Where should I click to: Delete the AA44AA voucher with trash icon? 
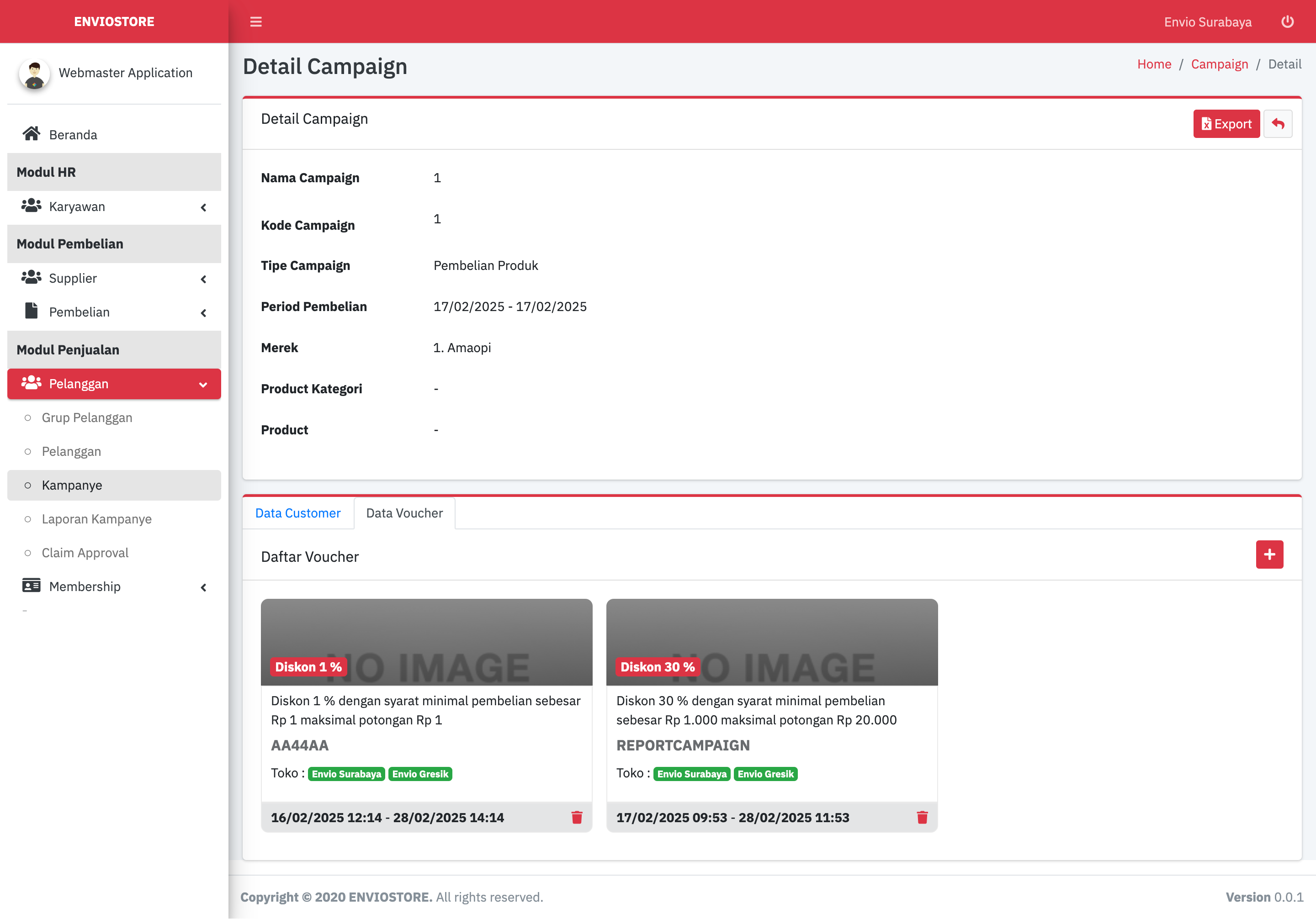click(x=577, y=817)
